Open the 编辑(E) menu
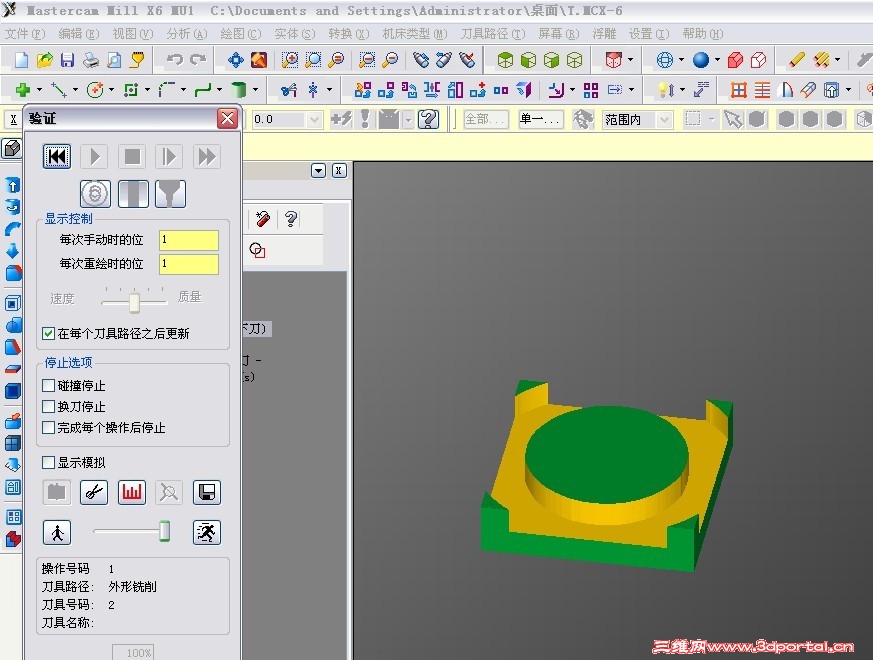The image size is (873, 660). [79, 34]
